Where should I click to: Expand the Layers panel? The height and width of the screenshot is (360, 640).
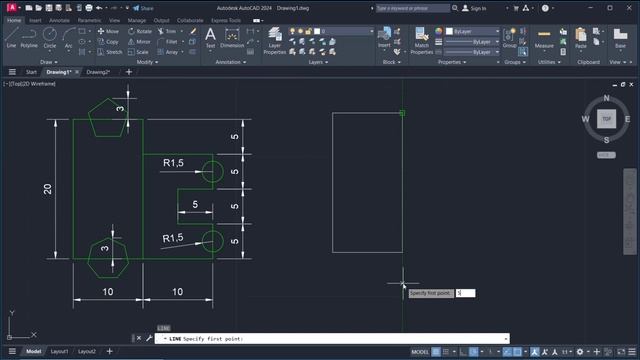(318, 62)
